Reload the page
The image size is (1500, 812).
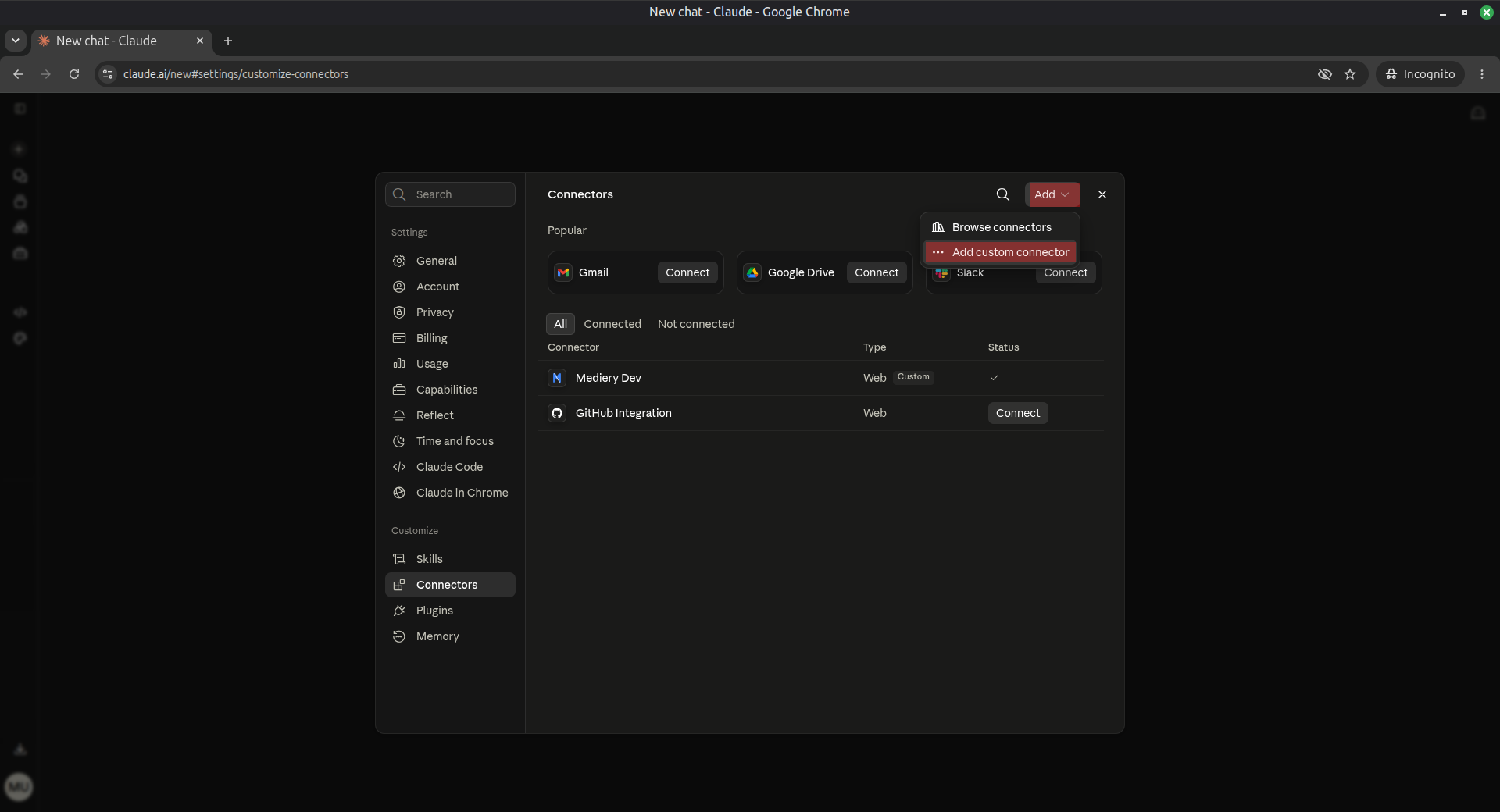[x=74, y=74]
